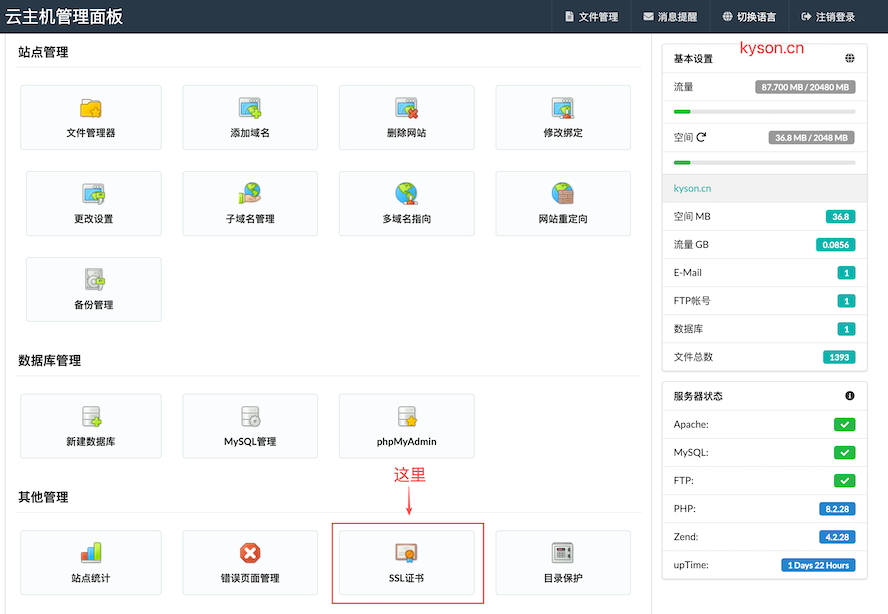Open 目录保护 directory protection

562,562
